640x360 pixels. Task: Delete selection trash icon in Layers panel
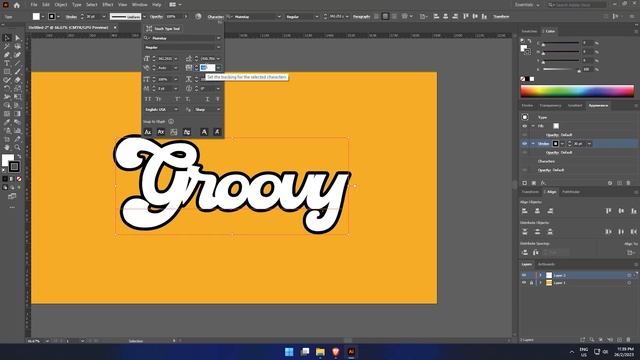[x=628, y=340]
